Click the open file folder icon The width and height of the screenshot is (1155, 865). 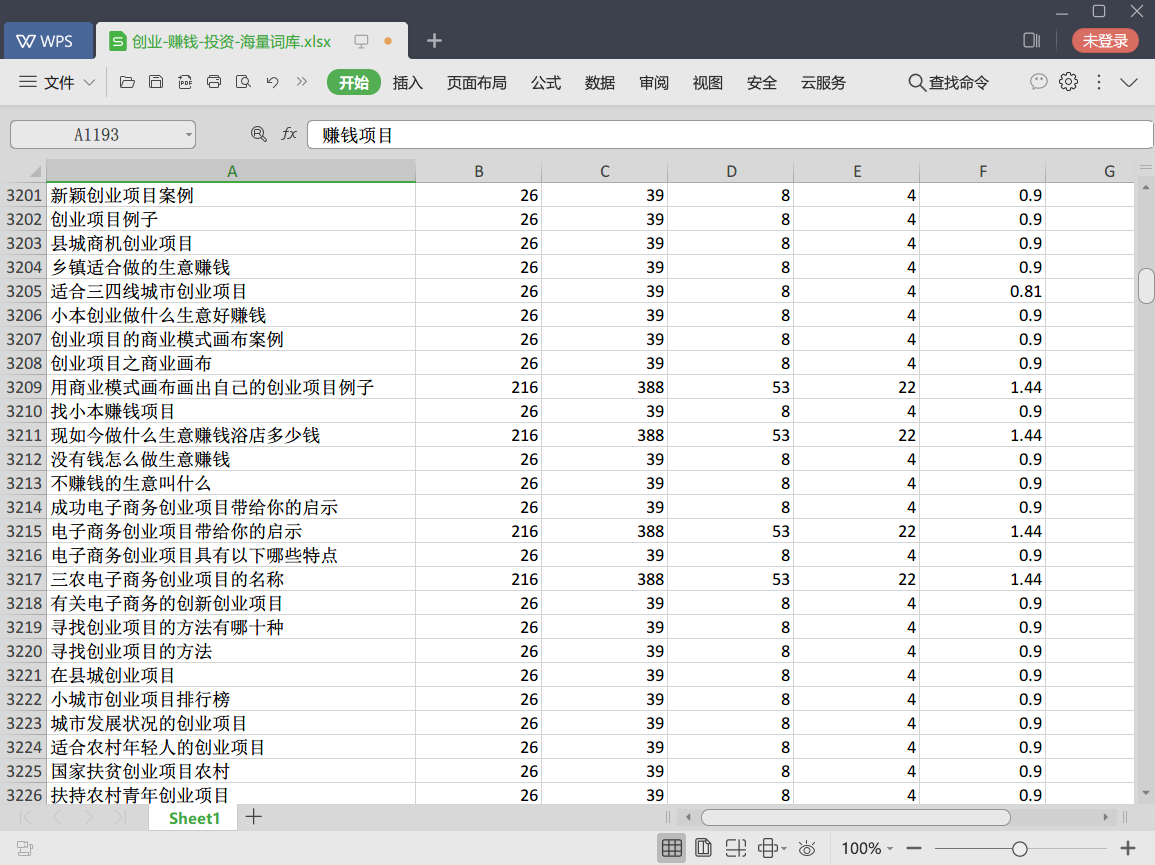coord(127,83)
